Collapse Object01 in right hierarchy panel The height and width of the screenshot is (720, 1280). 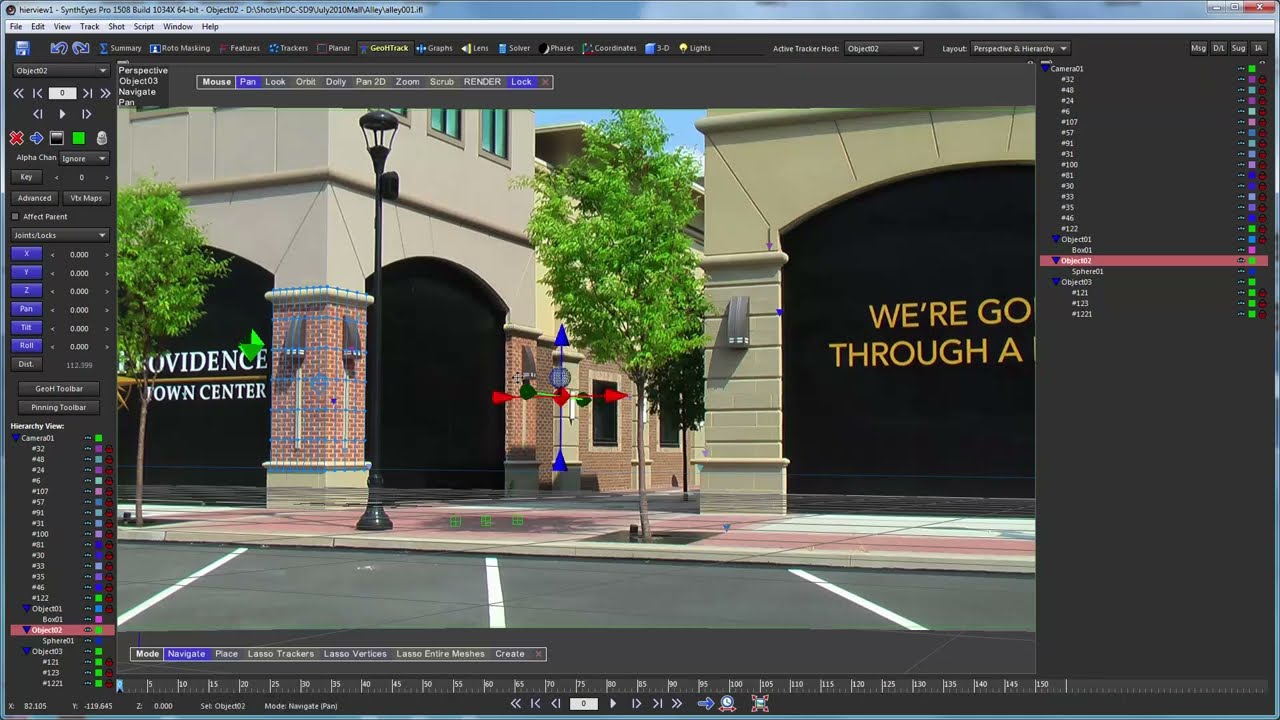1055,240
